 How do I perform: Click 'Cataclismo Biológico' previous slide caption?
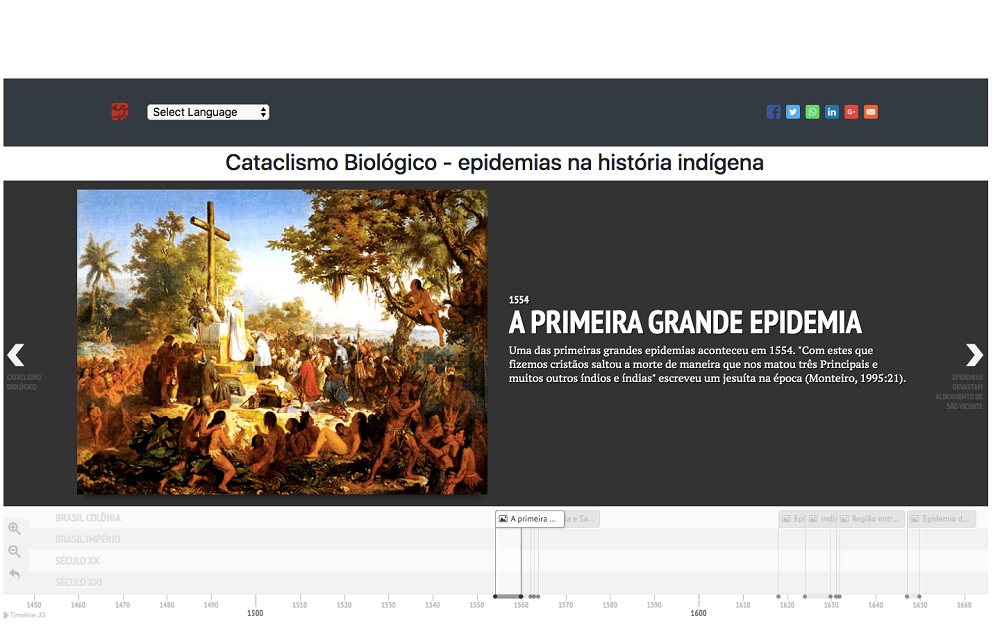tap(24, 382)
